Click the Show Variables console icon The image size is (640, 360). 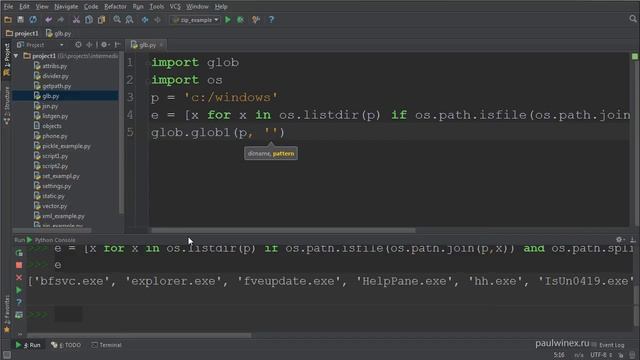click(x=19, y=315)
